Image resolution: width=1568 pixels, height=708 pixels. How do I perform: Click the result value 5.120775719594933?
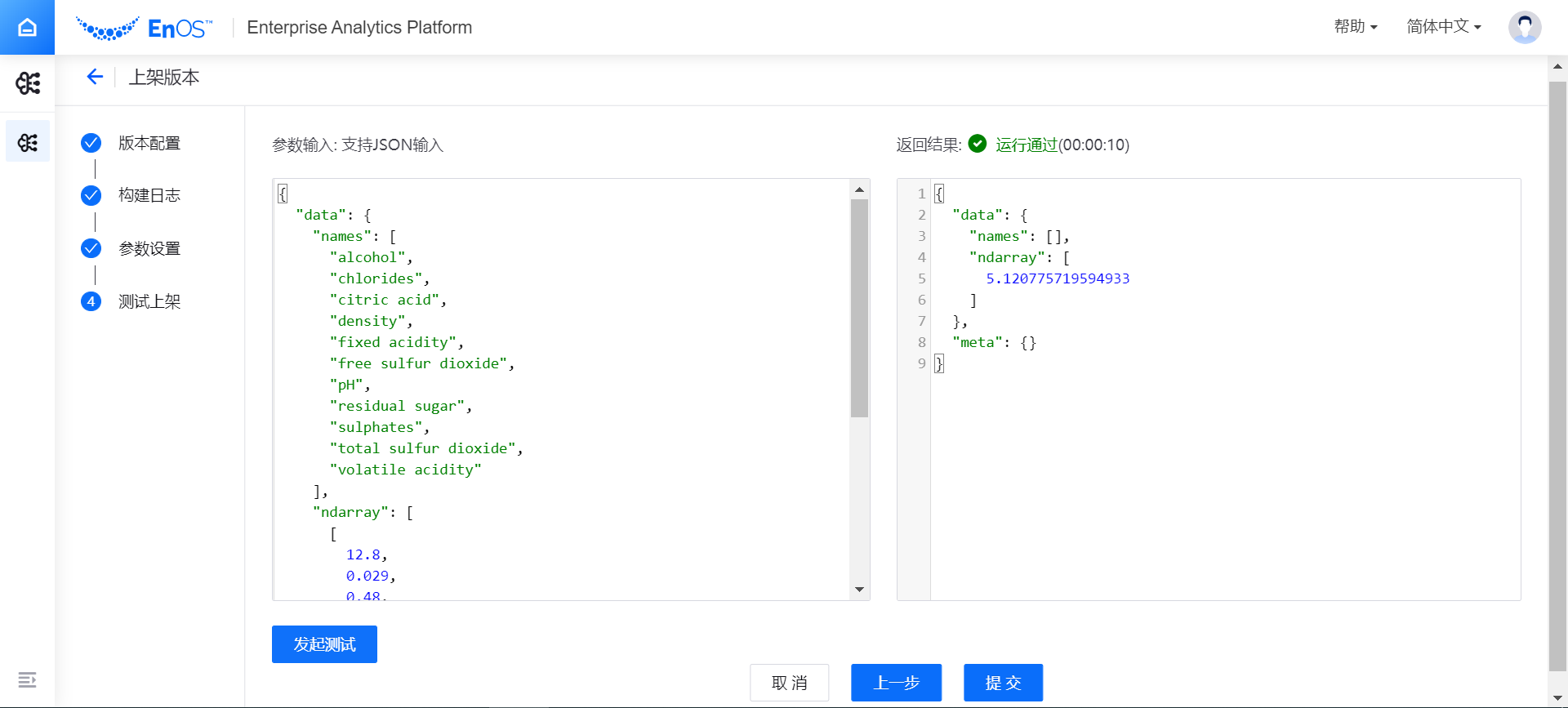click(1058, 278)
